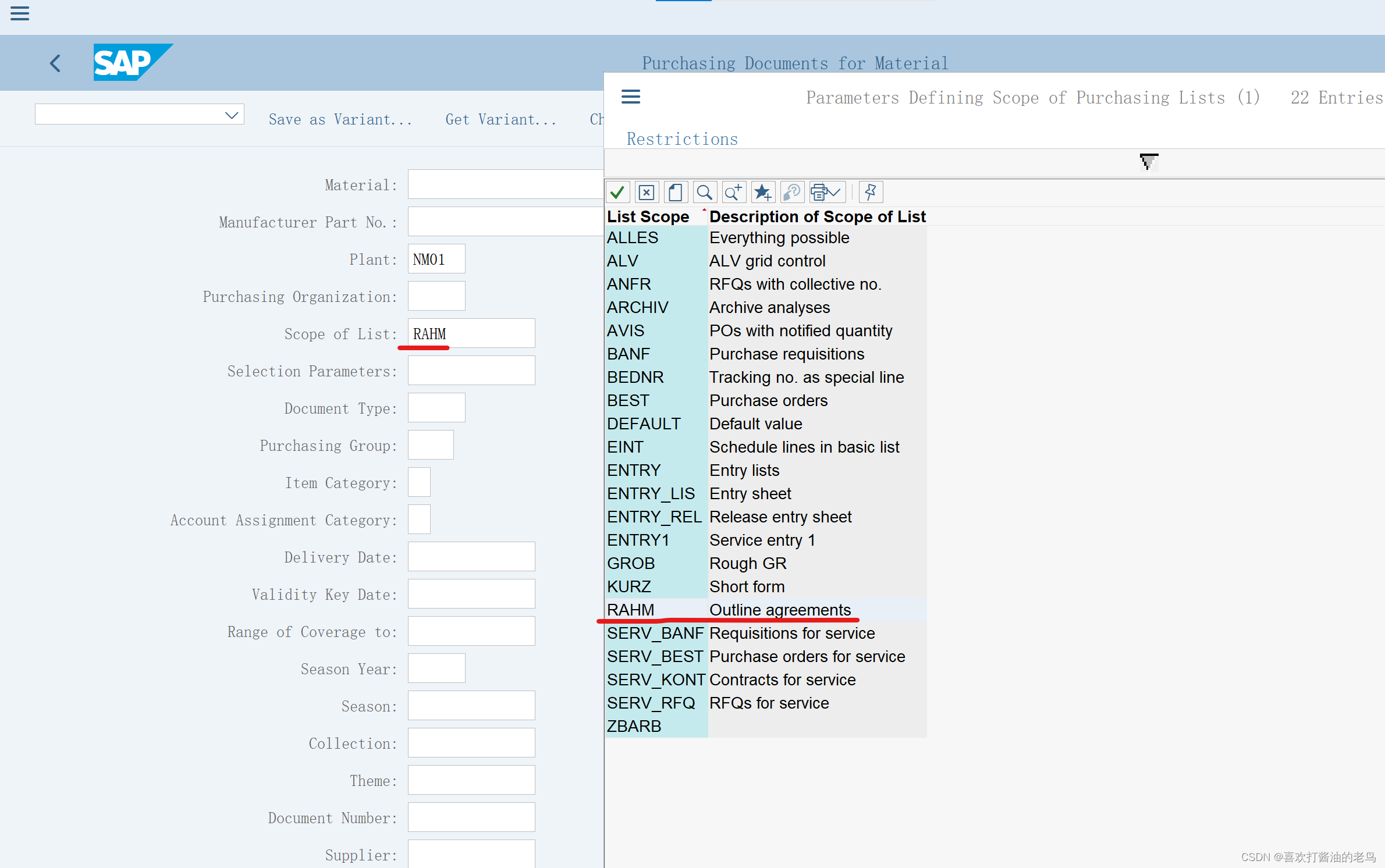Pin the dialog using the pushpin icon
The image size is (1385, 868).
(x=870, y=192)
